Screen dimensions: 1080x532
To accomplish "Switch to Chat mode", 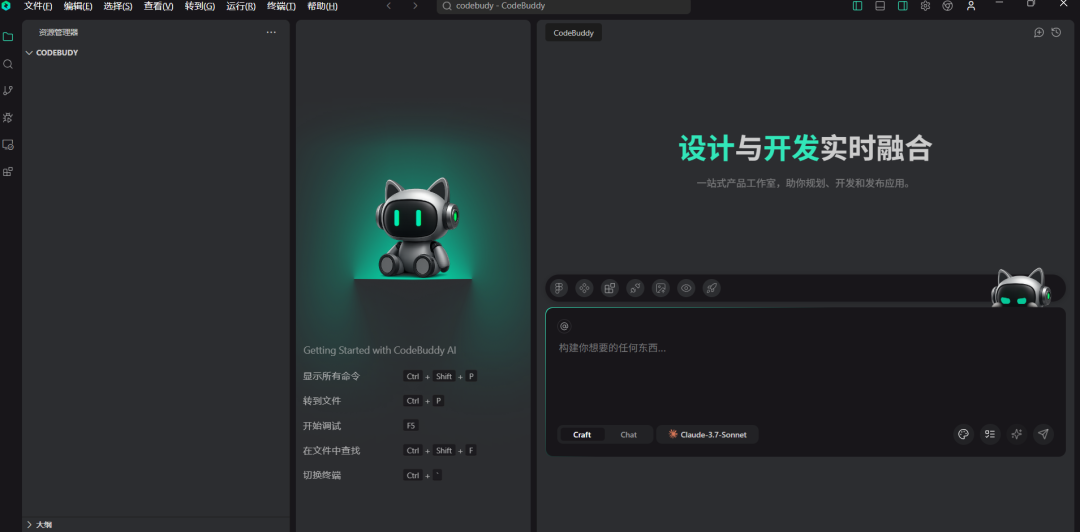I will point(629,435).
